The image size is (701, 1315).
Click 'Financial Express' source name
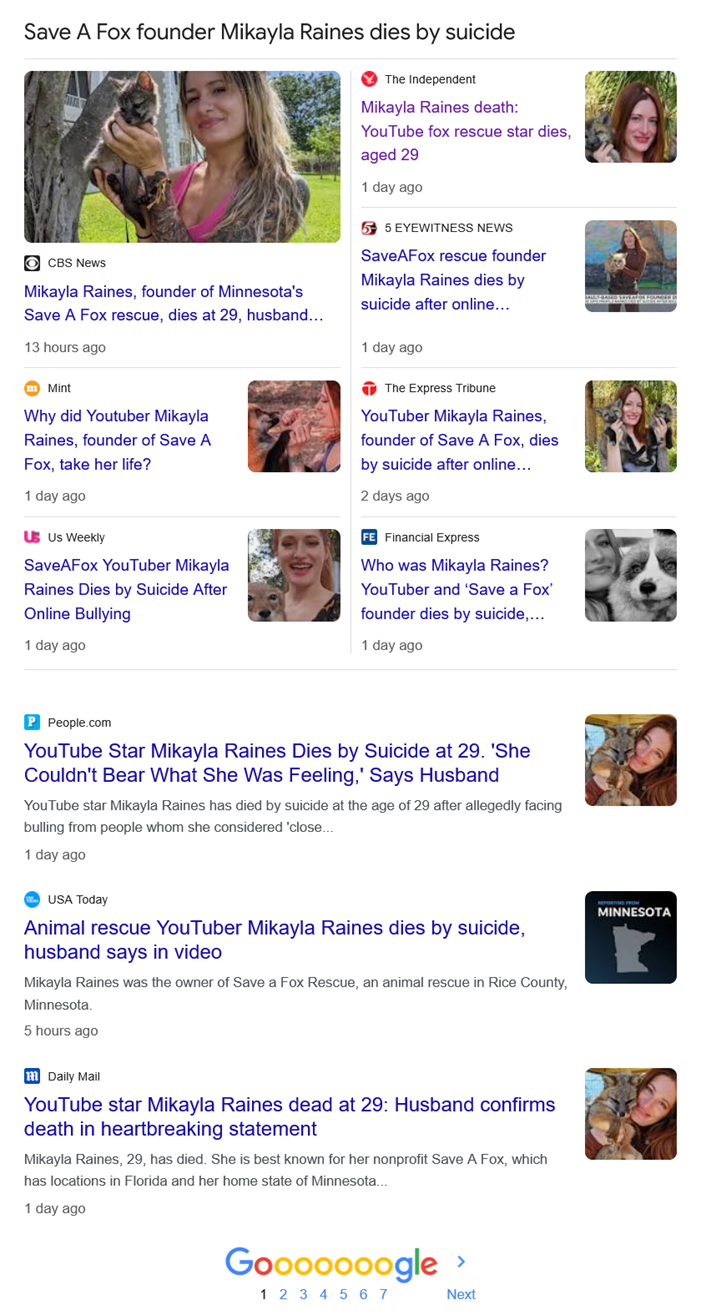pyautogui.click(x=432, y=537)
